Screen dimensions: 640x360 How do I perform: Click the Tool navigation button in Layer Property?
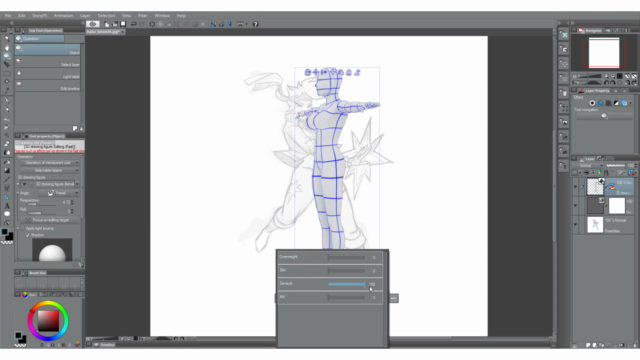tap(604, 116)
